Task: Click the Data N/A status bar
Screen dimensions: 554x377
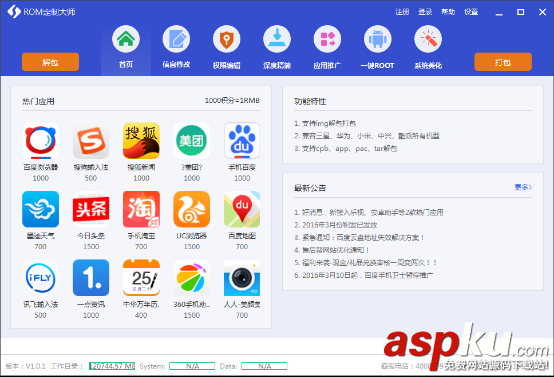Action: click(x=264, y=366)
